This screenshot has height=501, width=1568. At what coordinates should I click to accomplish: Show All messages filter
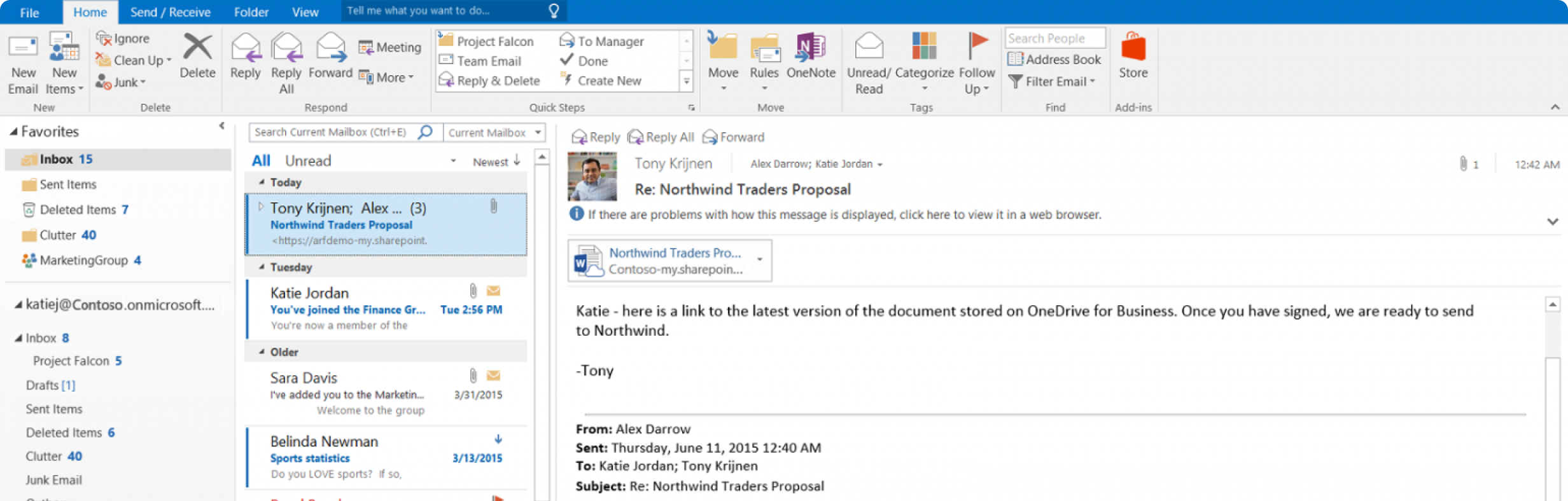click(x=261, y=161)
